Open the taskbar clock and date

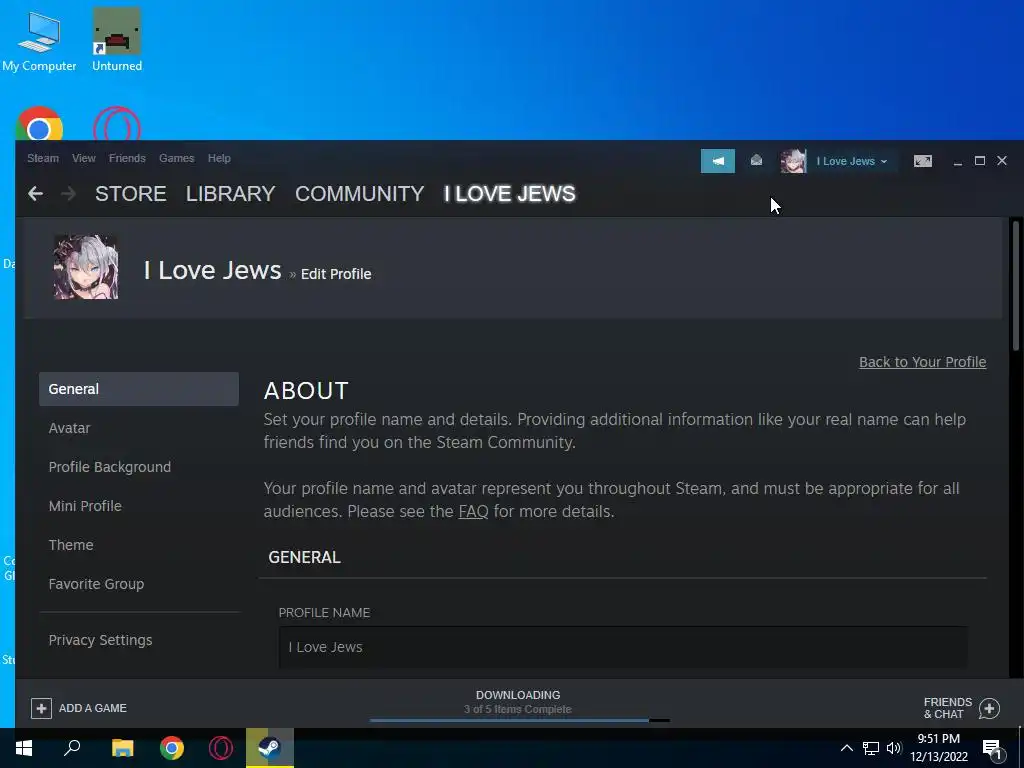coord(938,748)
